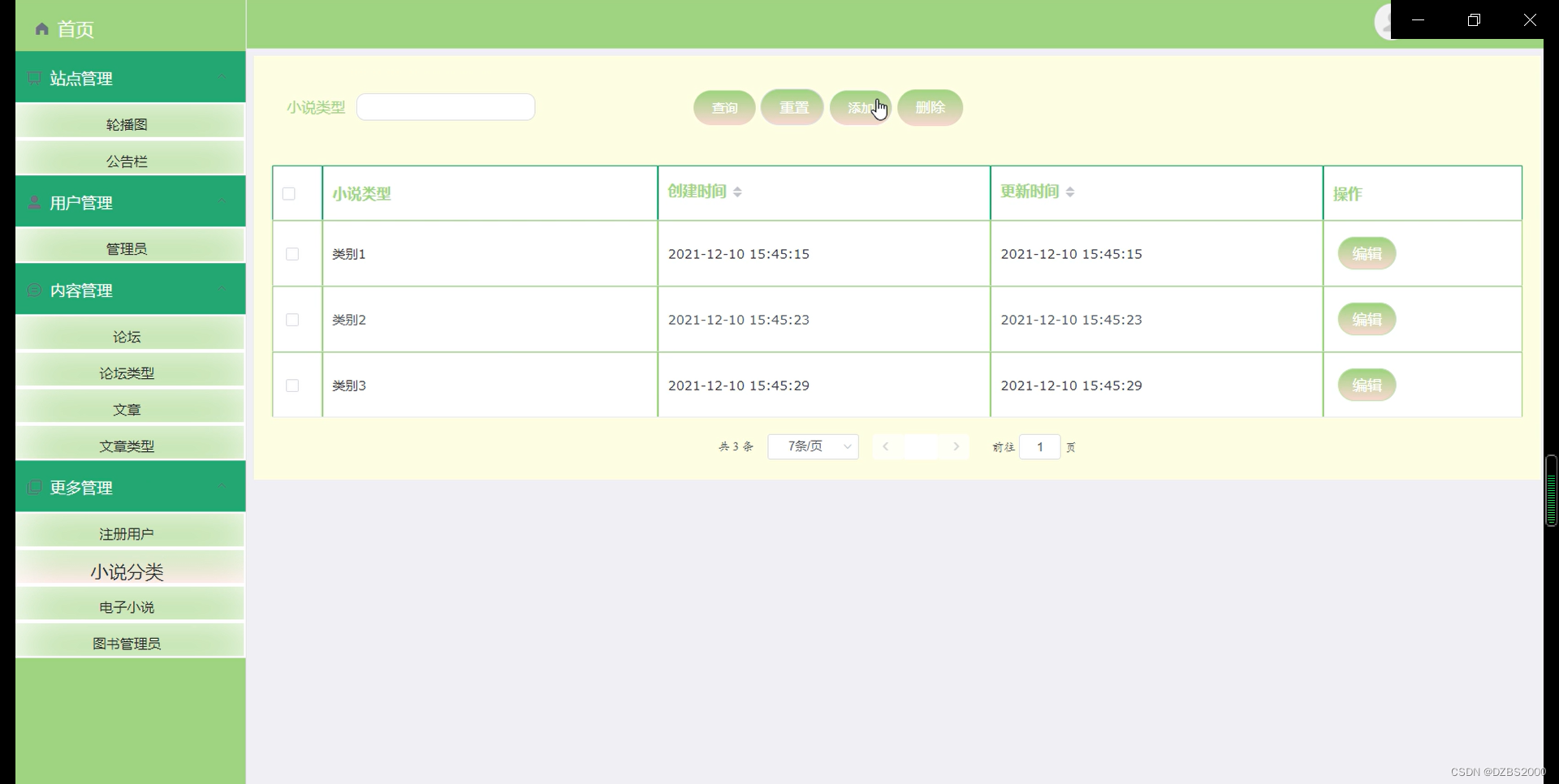The width and height of the screenshot is (1559, 784).
Task: Sort ascending/descending on 创建时间 column icon
Action: (x=737, y=192)
